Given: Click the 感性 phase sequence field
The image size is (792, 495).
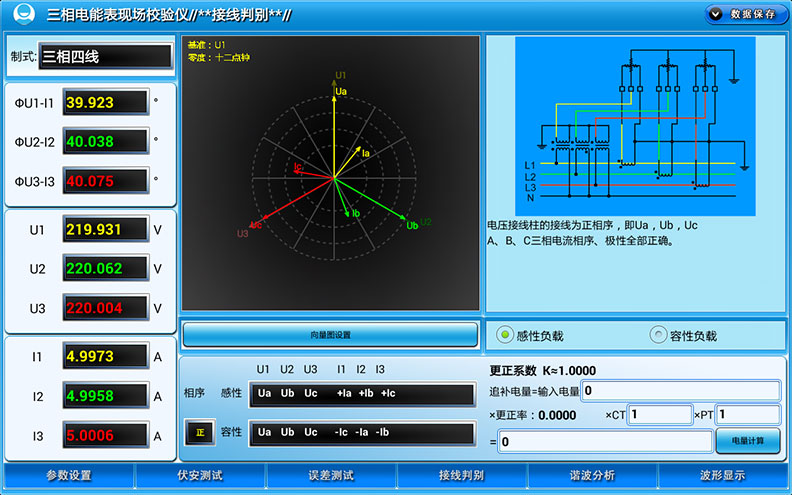Looking at the screenshot, I should click(362, 394).
